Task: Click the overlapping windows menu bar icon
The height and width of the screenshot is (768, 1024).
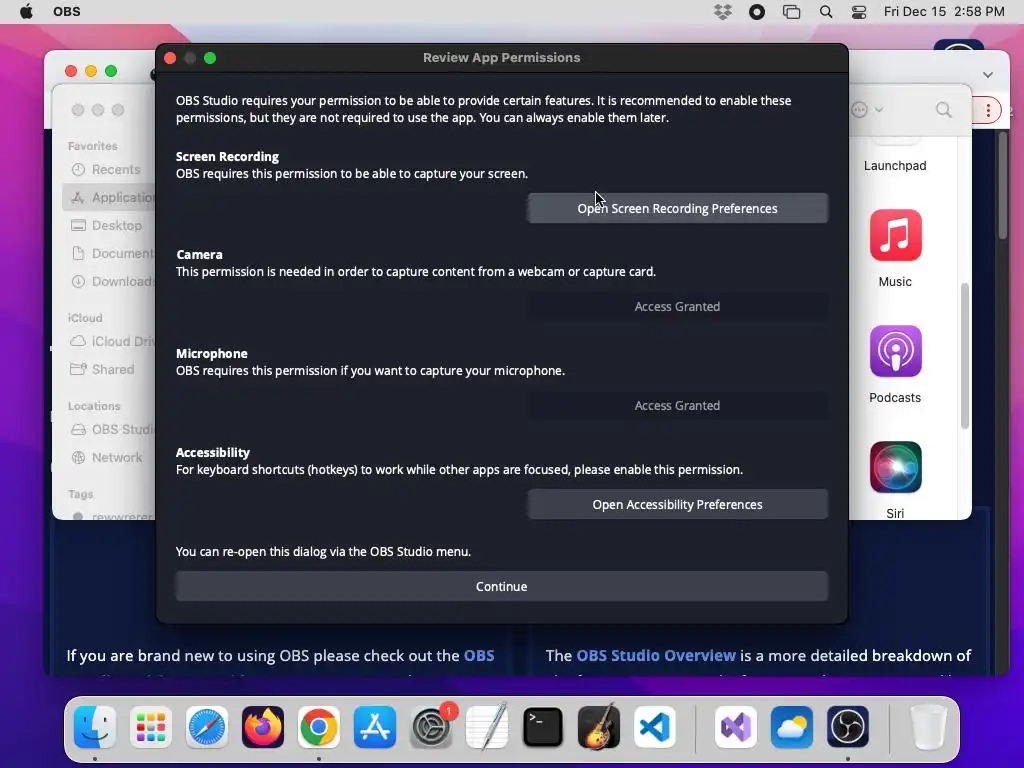Action: 792,12
